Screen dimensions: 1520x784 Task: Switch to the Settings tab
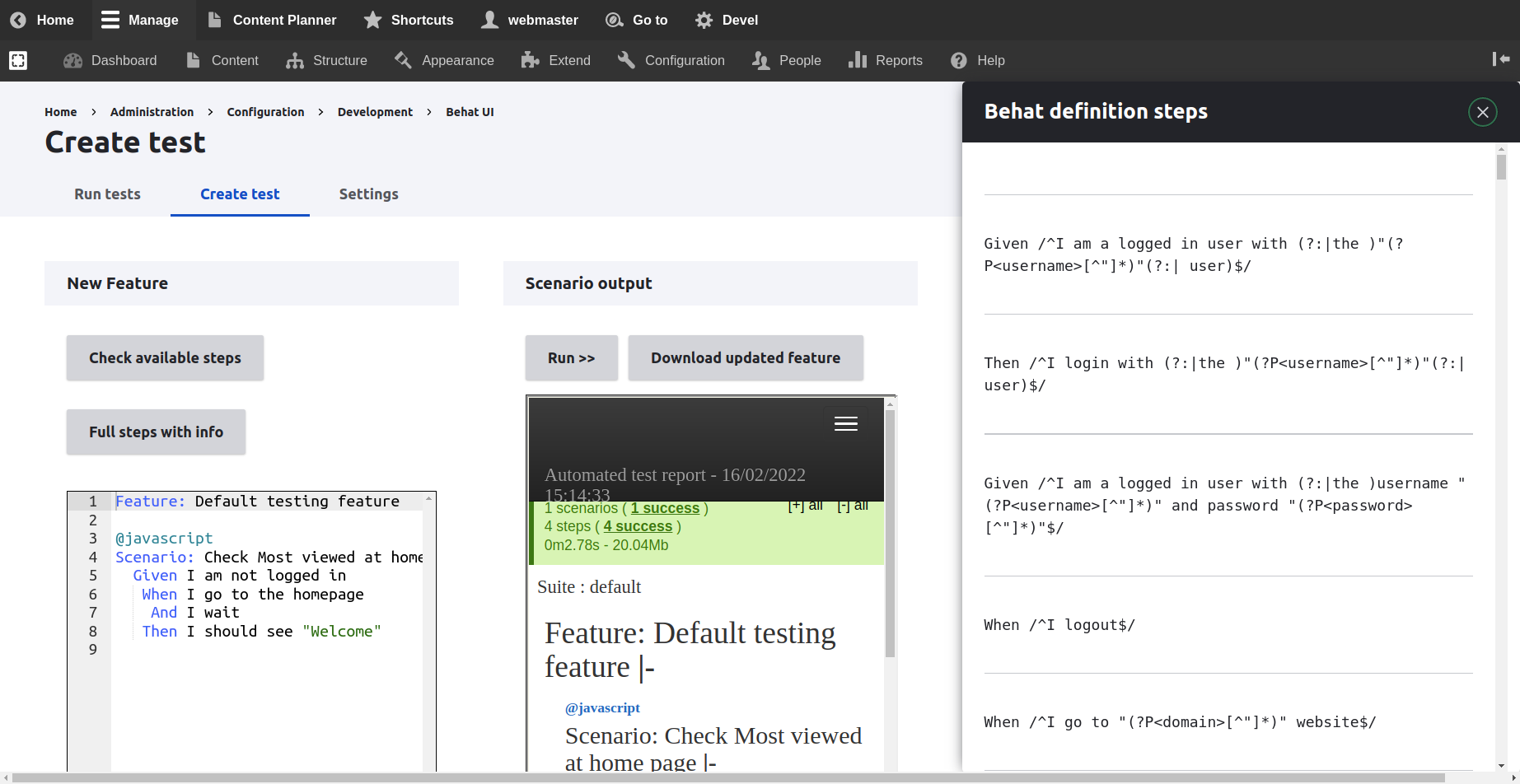368,194
